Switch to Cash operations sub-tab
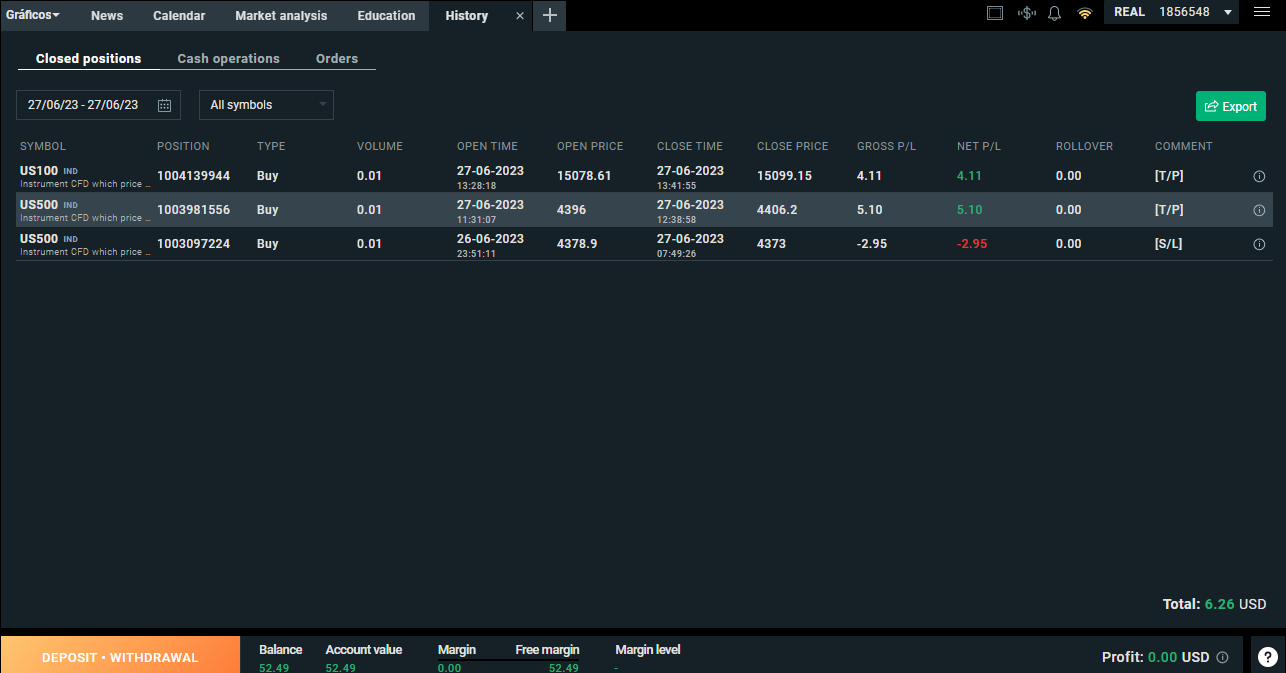This screenshot has height=673, width=1286. pos(228,59)
